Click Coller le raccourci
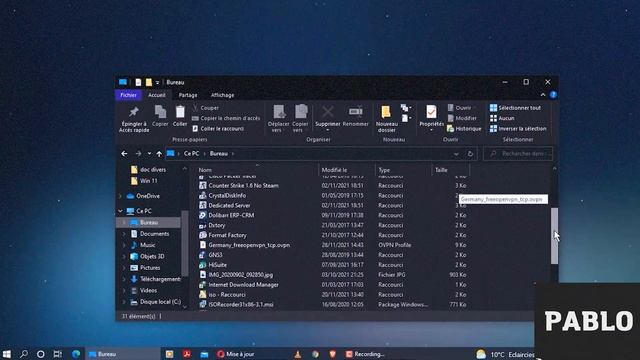The width and height of the screenshot is (640, 360). click(218, 129)
